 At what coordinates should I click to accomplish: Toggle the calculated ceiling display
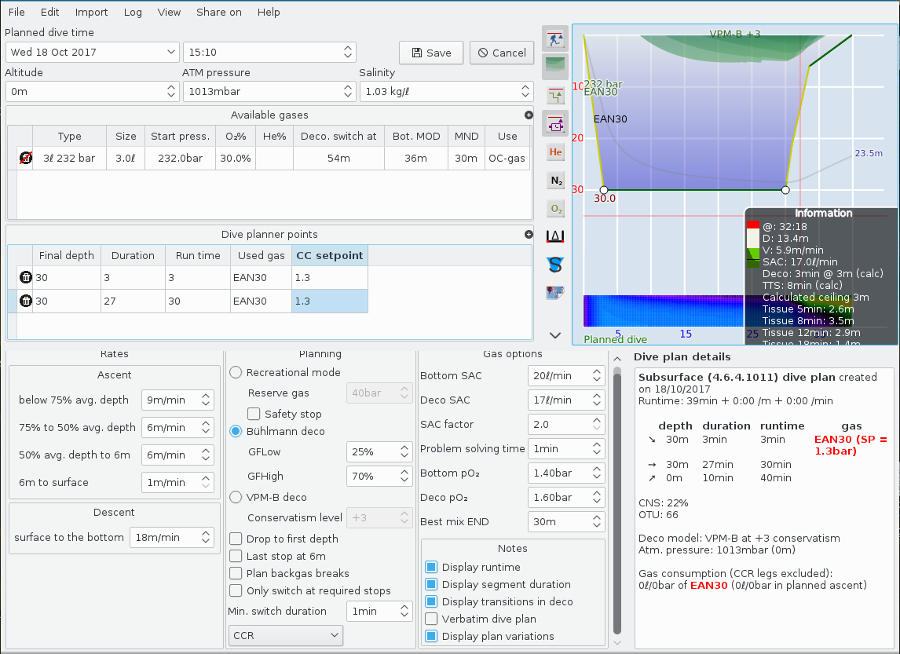pyautogui.click(x=555, y=66)
